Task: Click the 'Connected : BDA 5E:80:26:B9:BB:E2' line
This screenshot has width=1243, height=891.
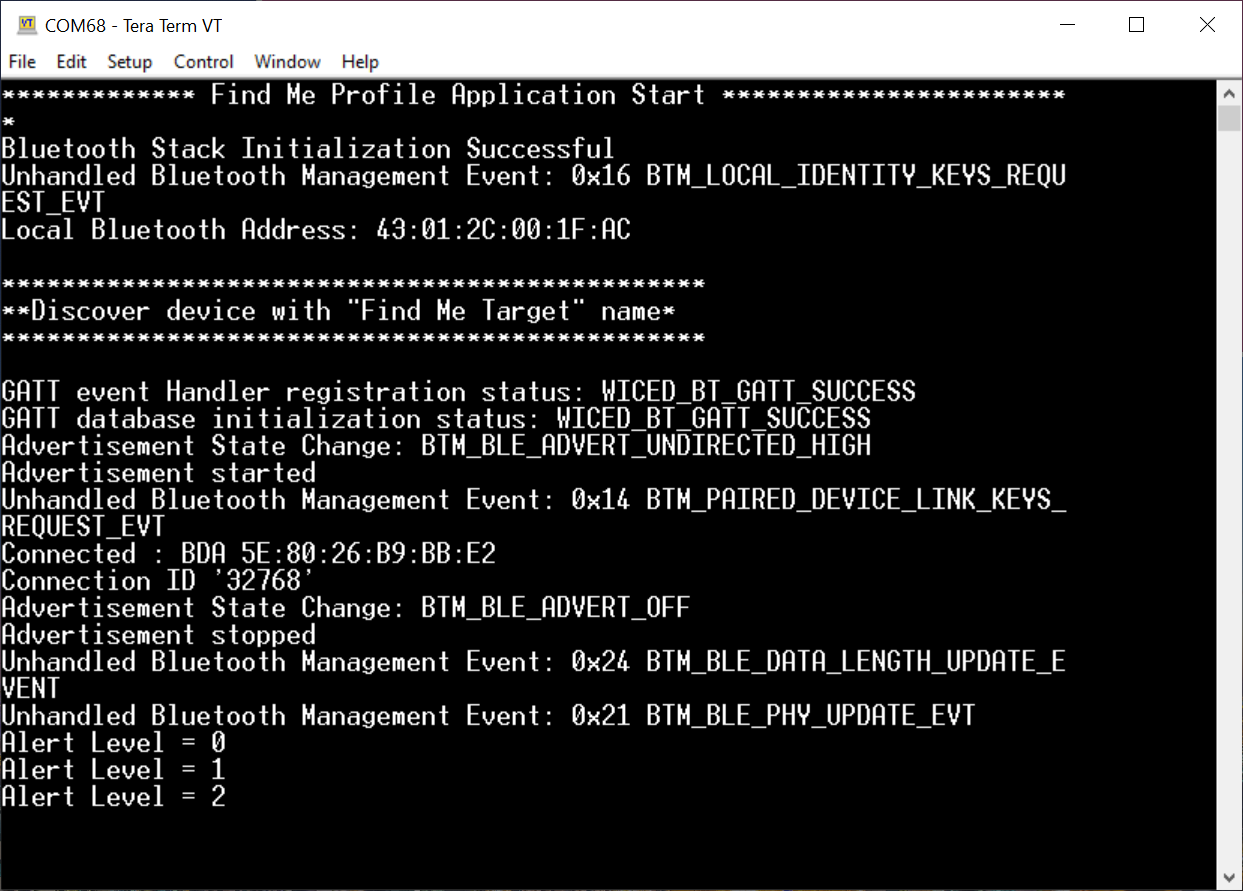Action: [x=249, y=554]
